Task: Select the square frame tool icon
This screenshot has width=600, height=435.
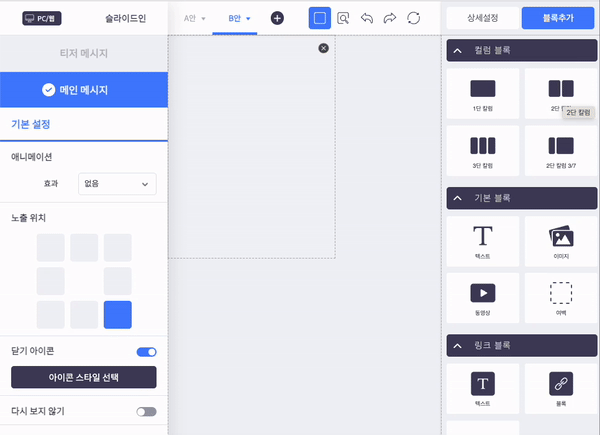Action: coord(320,18)
